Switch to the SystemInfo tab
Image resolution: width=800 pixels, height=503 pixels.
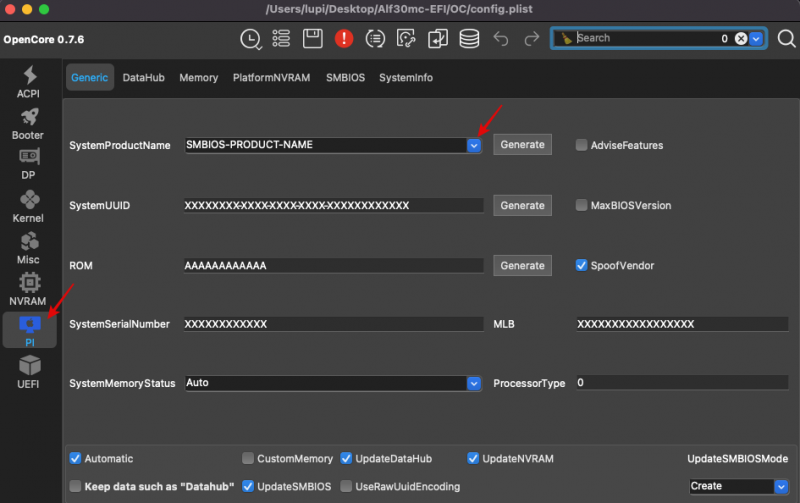click(x=406, y=78)
